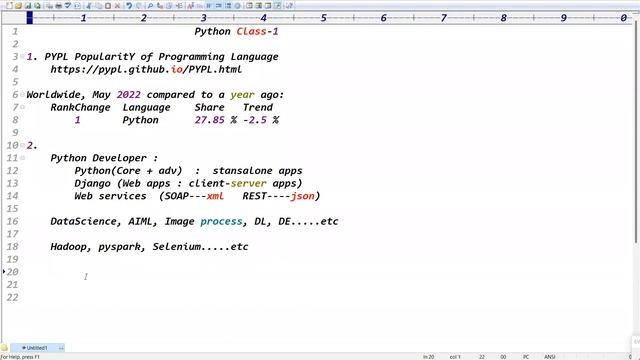This screenshot has width=640, height=360.
Task: Click the Help icon ending the toolbar
Action: point(289,6)
